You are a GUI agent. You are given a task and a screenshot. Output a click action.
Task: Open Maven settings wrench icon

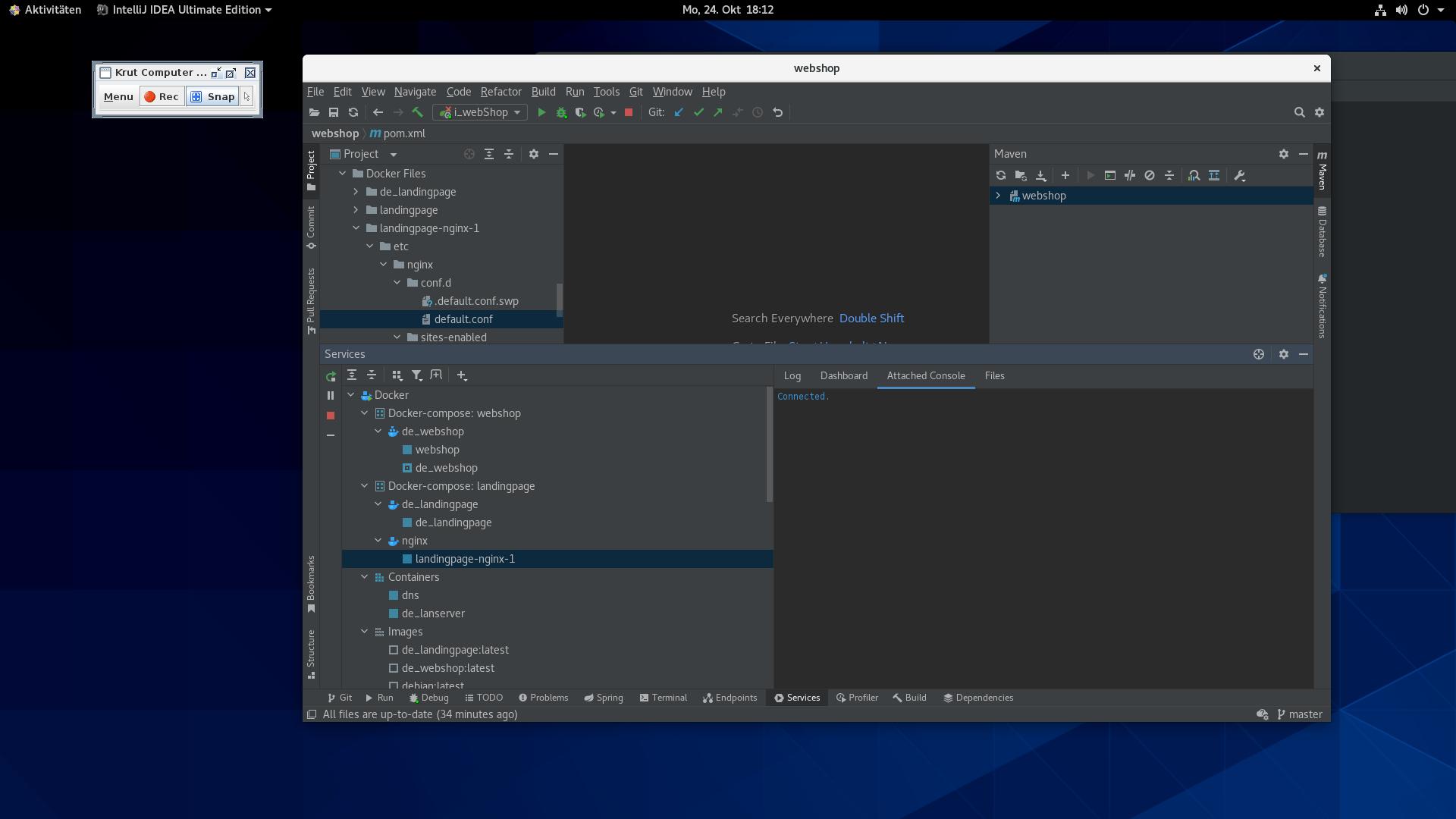[1239, 175]
